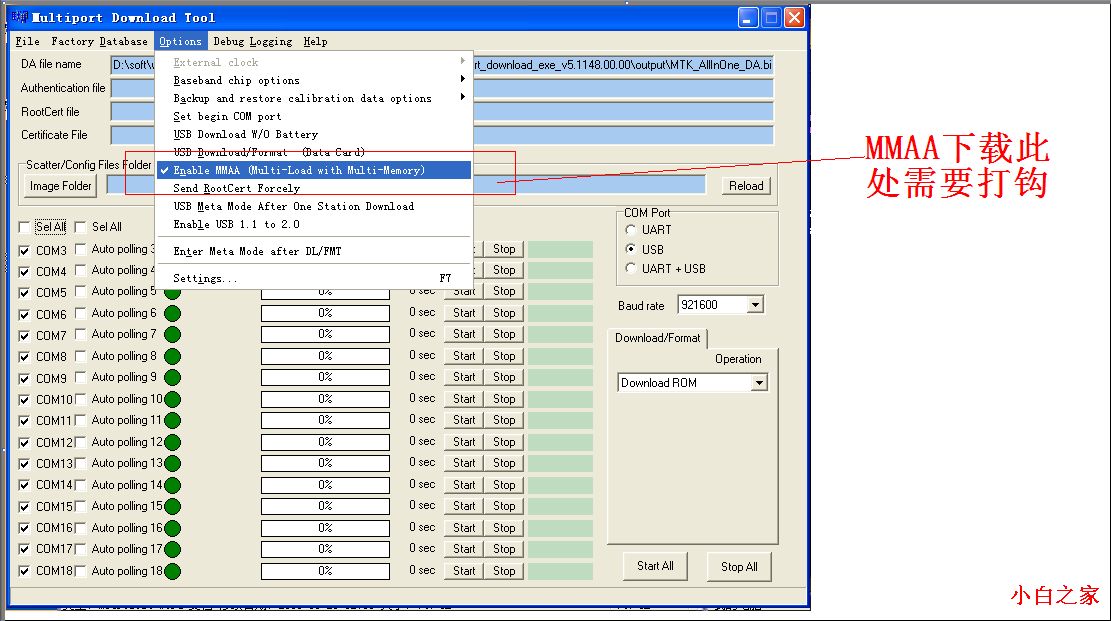The width and height of the screenshot is (1111, 621).
Task: Click the COM13 progress bar showing 0%
Action: pyautogui.click(x=325, y=463)
